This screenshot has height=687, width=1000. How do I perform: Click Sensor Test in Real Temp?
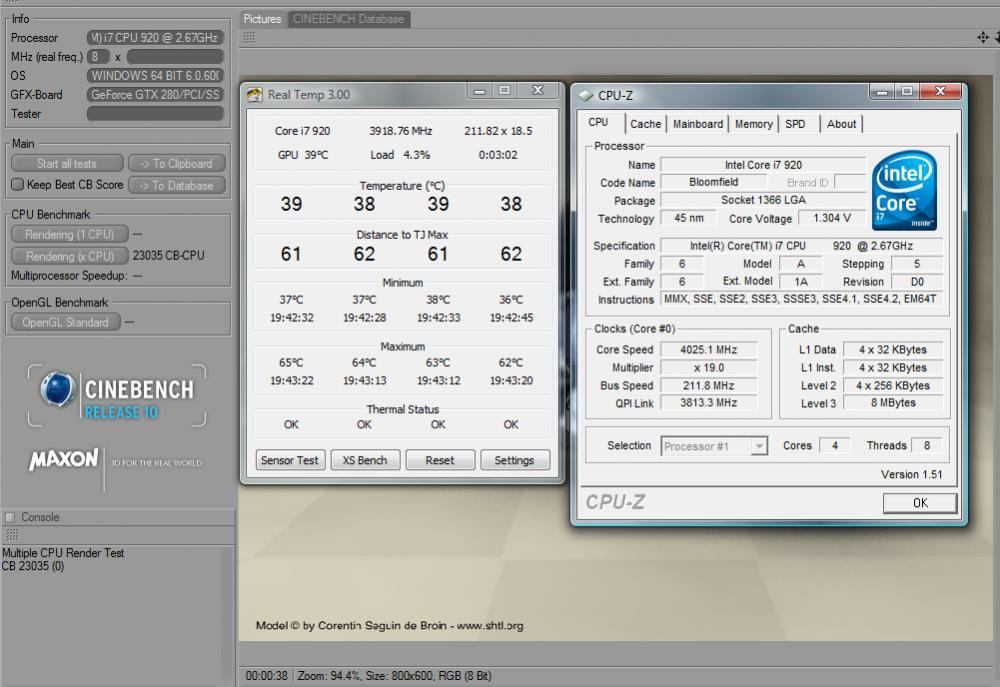tap(290, 460)
